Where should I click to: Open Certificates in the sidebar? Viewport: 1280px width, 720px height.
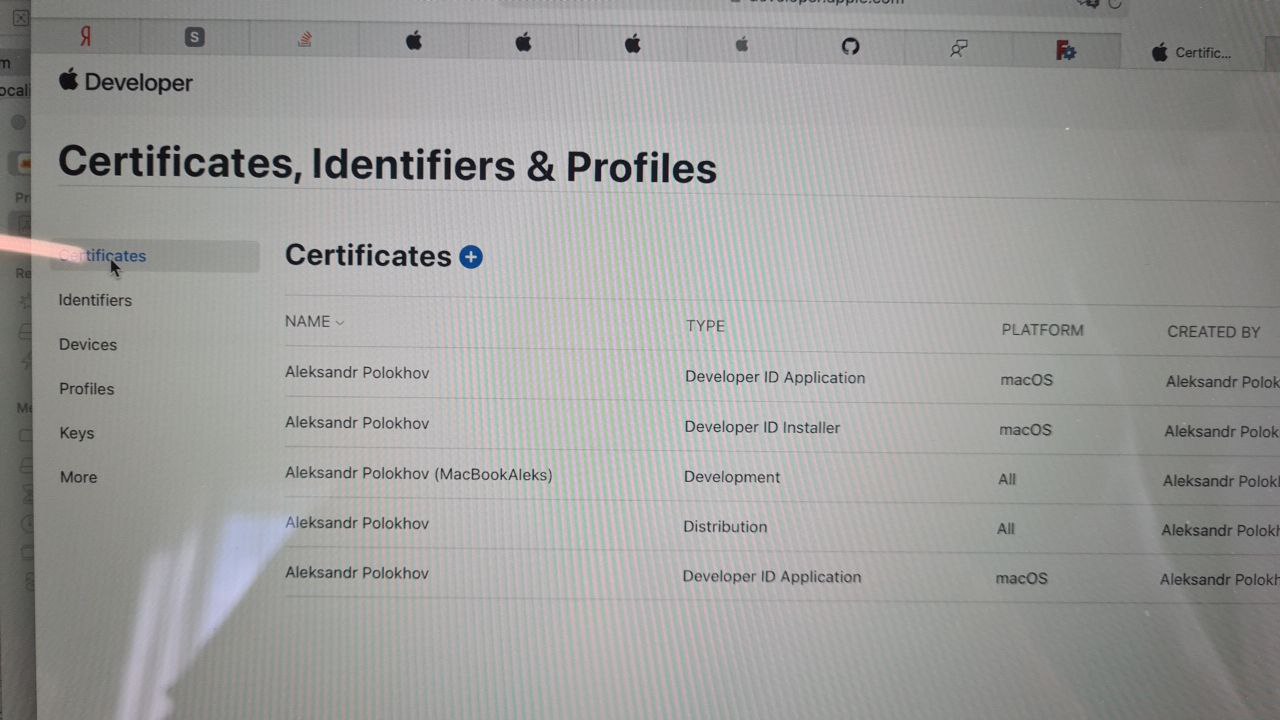[x=155, y=256]
